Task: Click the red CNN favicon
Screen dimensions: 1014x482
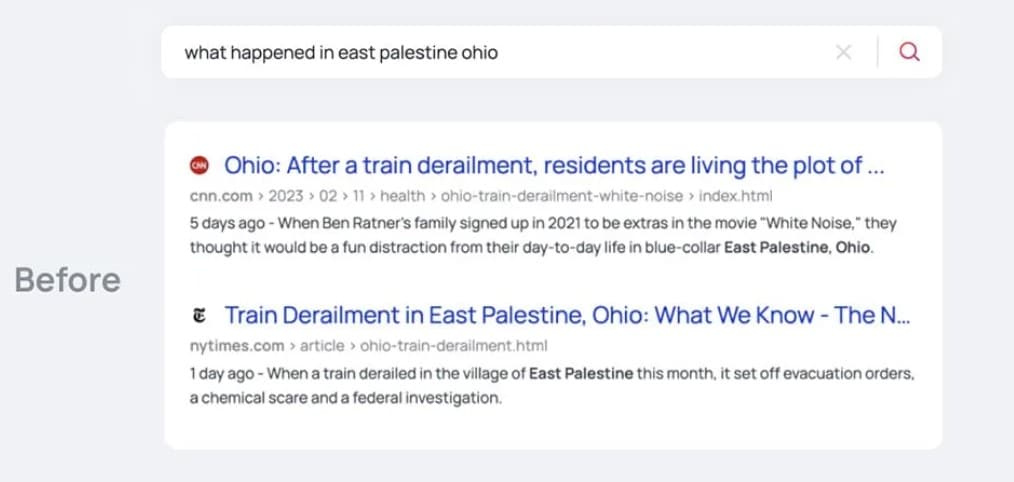Action: [x=199, y=166]
